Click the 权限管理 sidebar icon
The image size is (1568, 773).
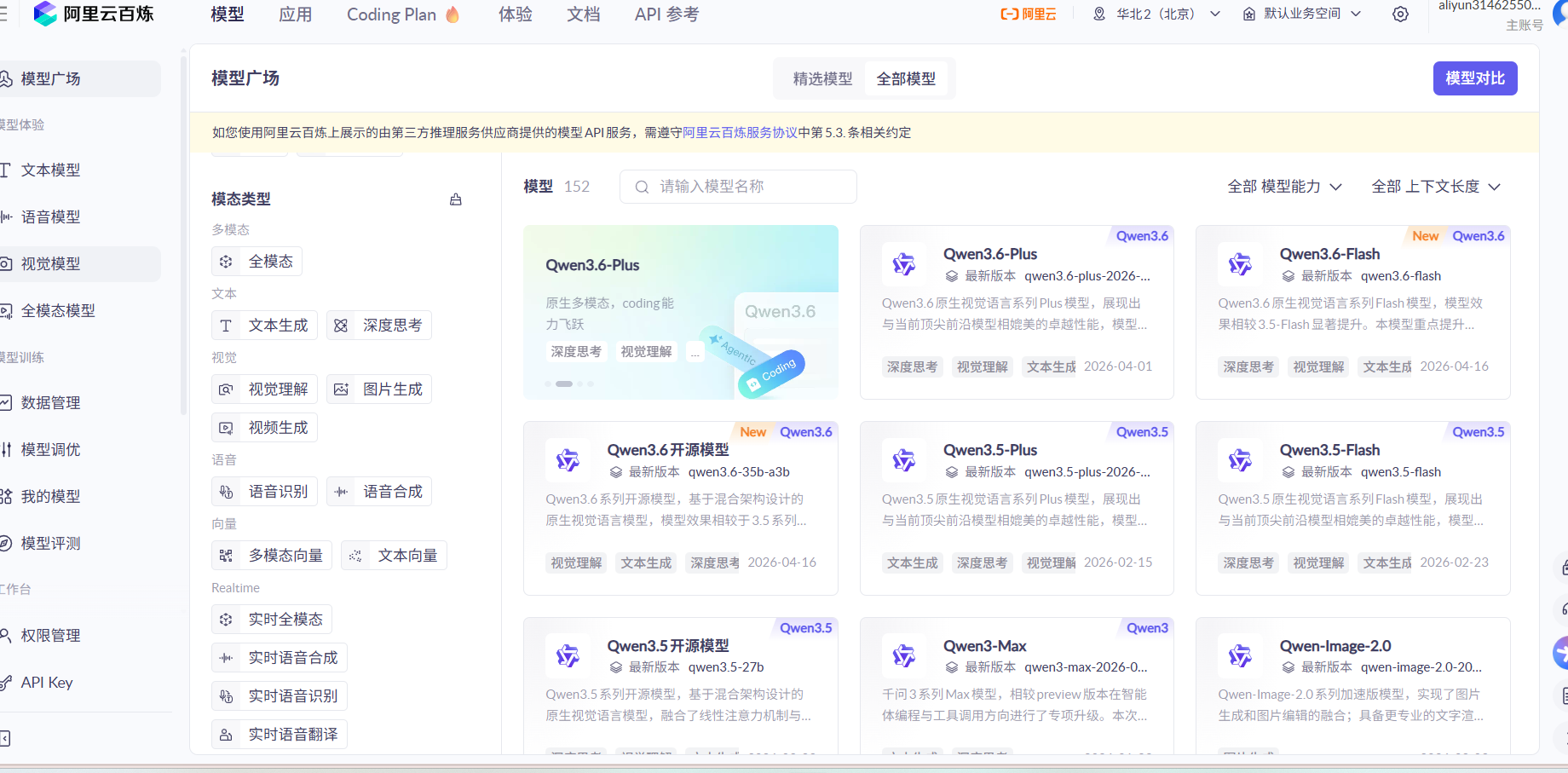[x=5, y=635]
